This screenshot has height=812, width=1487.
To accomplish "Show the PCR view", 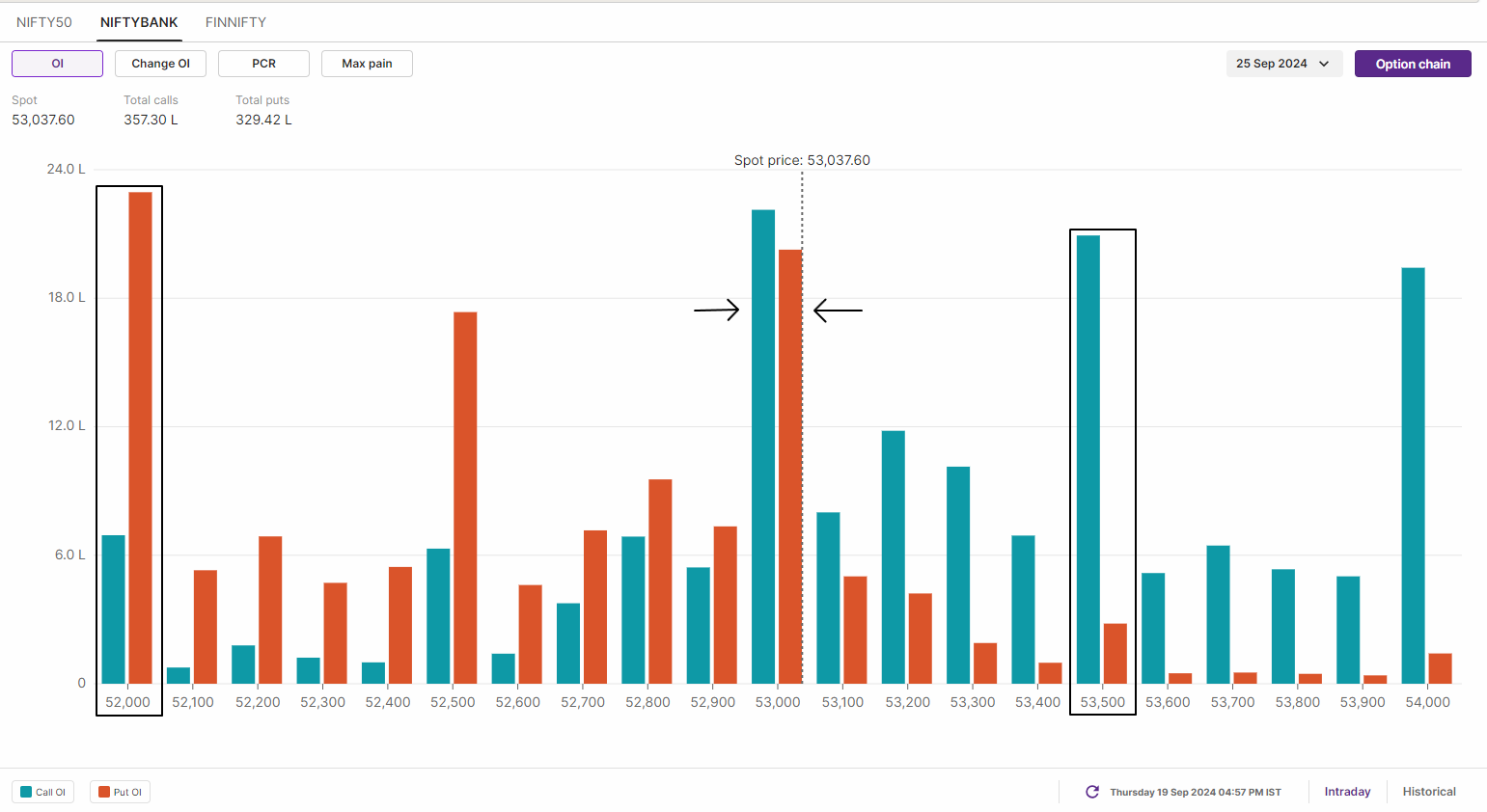I will (x=264, y=64).
